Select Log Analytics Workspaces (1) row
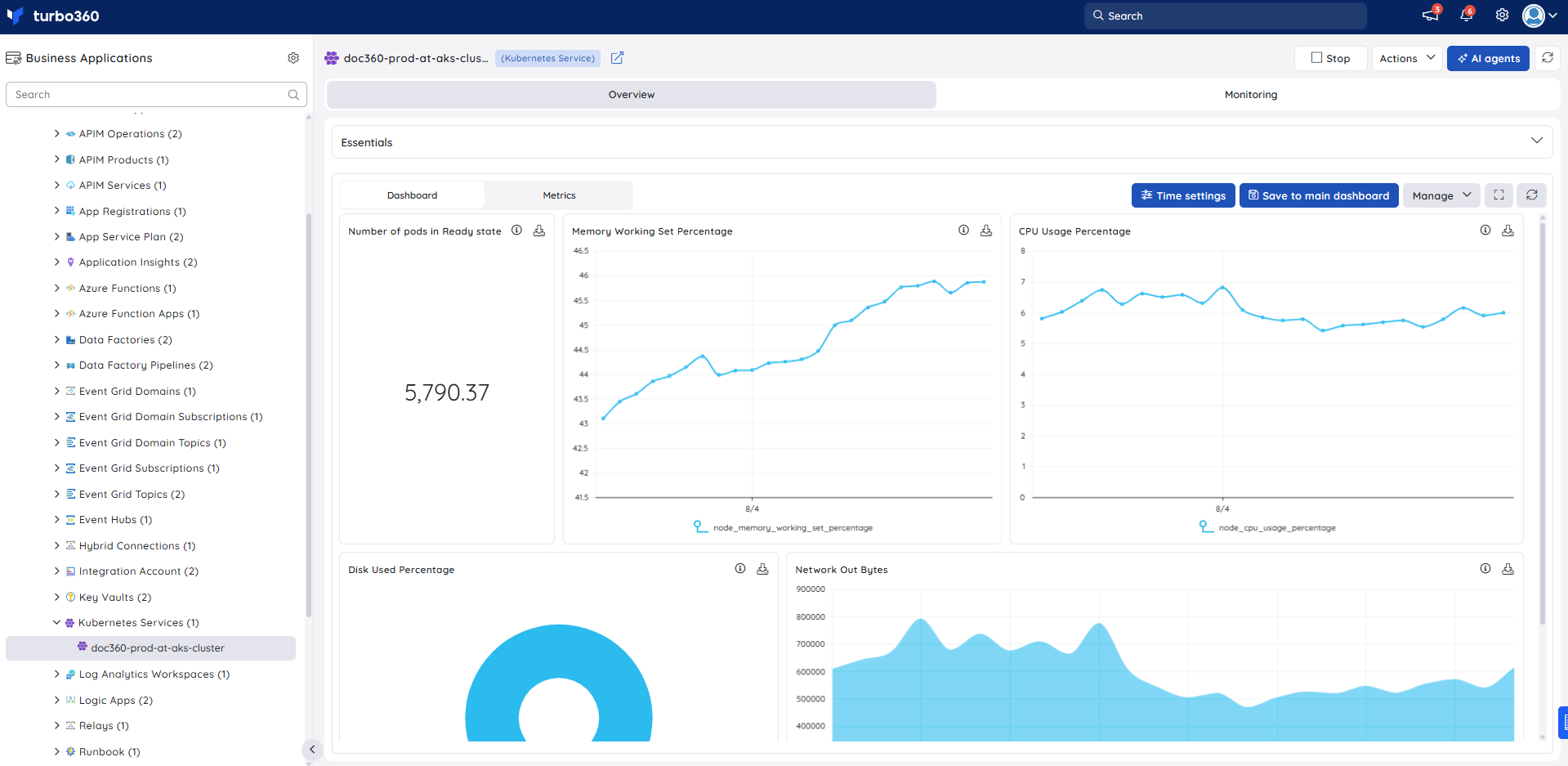This screenshot has height=766, width=1568. point(154,674)
